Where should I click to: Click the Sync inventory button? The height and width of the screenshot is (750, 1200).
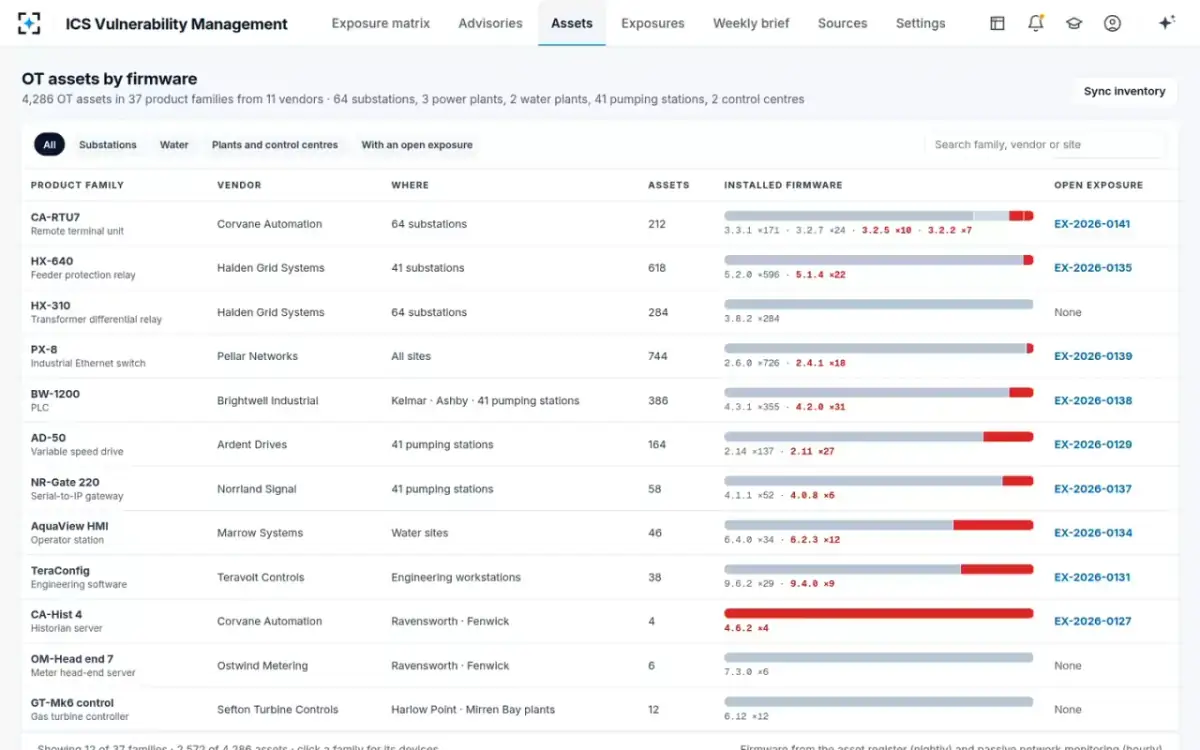[1124, 91]
